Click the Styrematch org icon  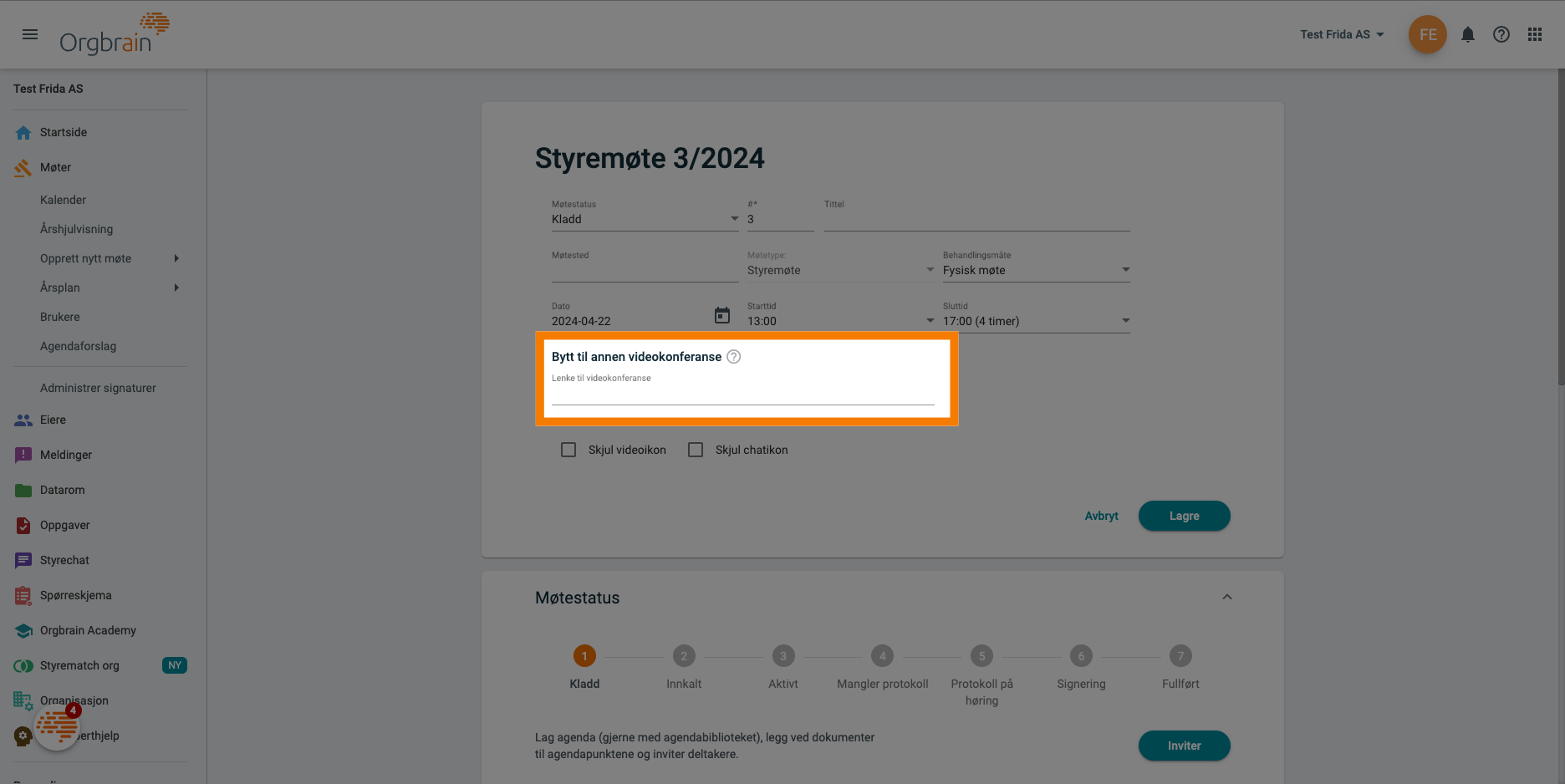[x=23, y=665]
